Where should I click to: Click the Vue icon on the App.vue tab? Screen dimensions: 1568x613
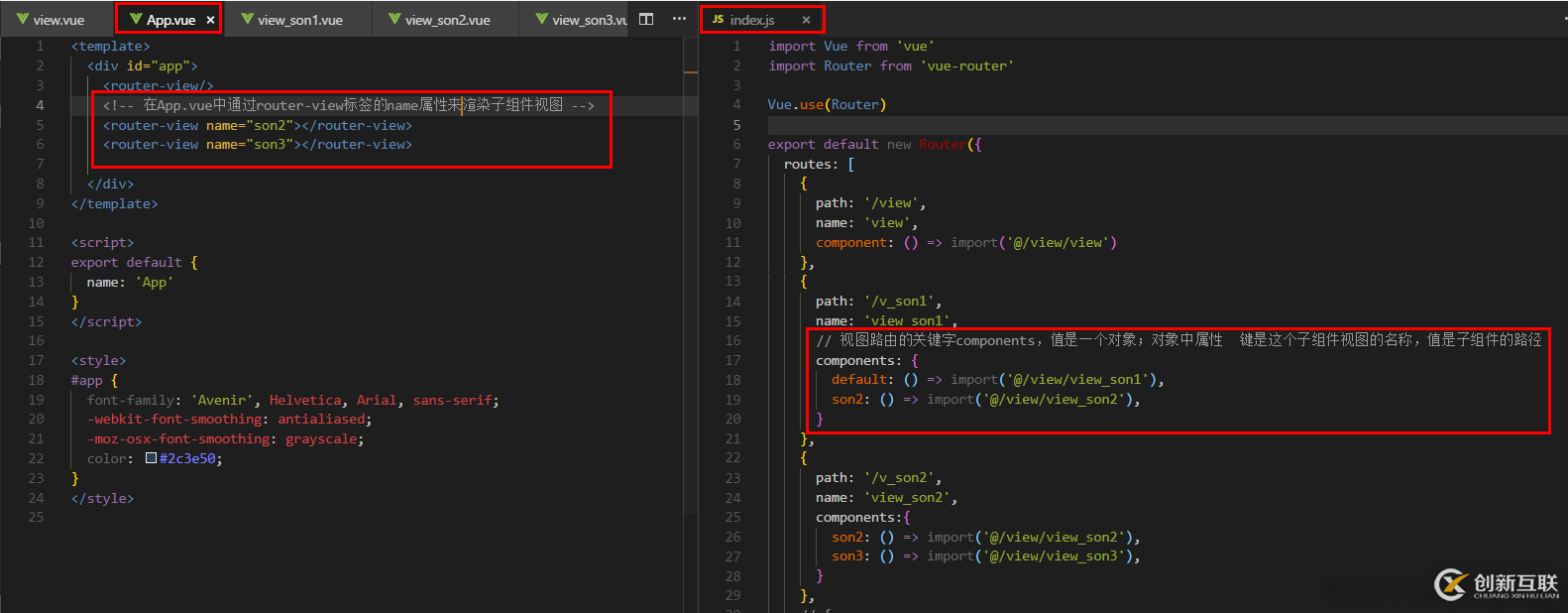click(x=136, y=19)
